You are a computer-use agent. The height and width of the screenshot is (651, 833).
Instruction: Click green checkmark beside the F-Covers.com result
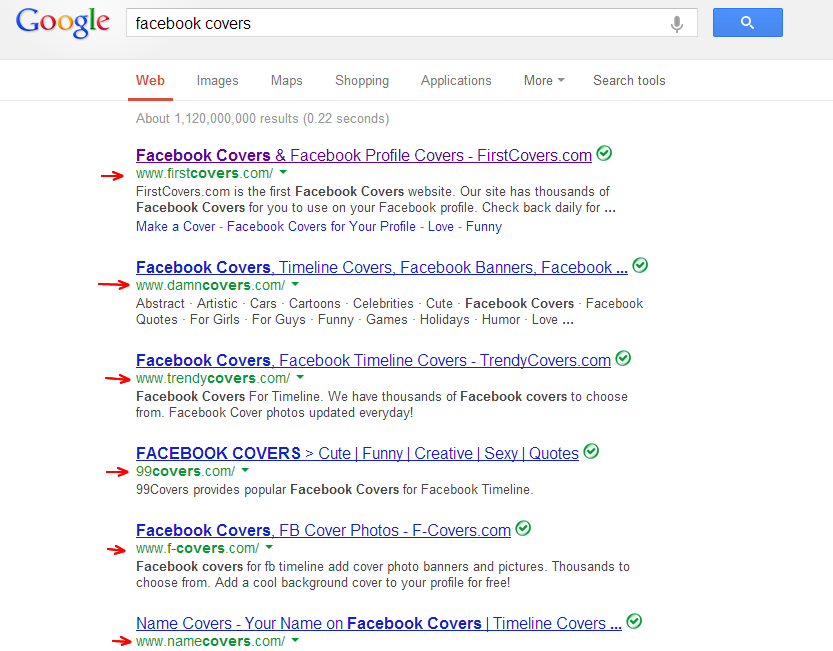point(523,529)
